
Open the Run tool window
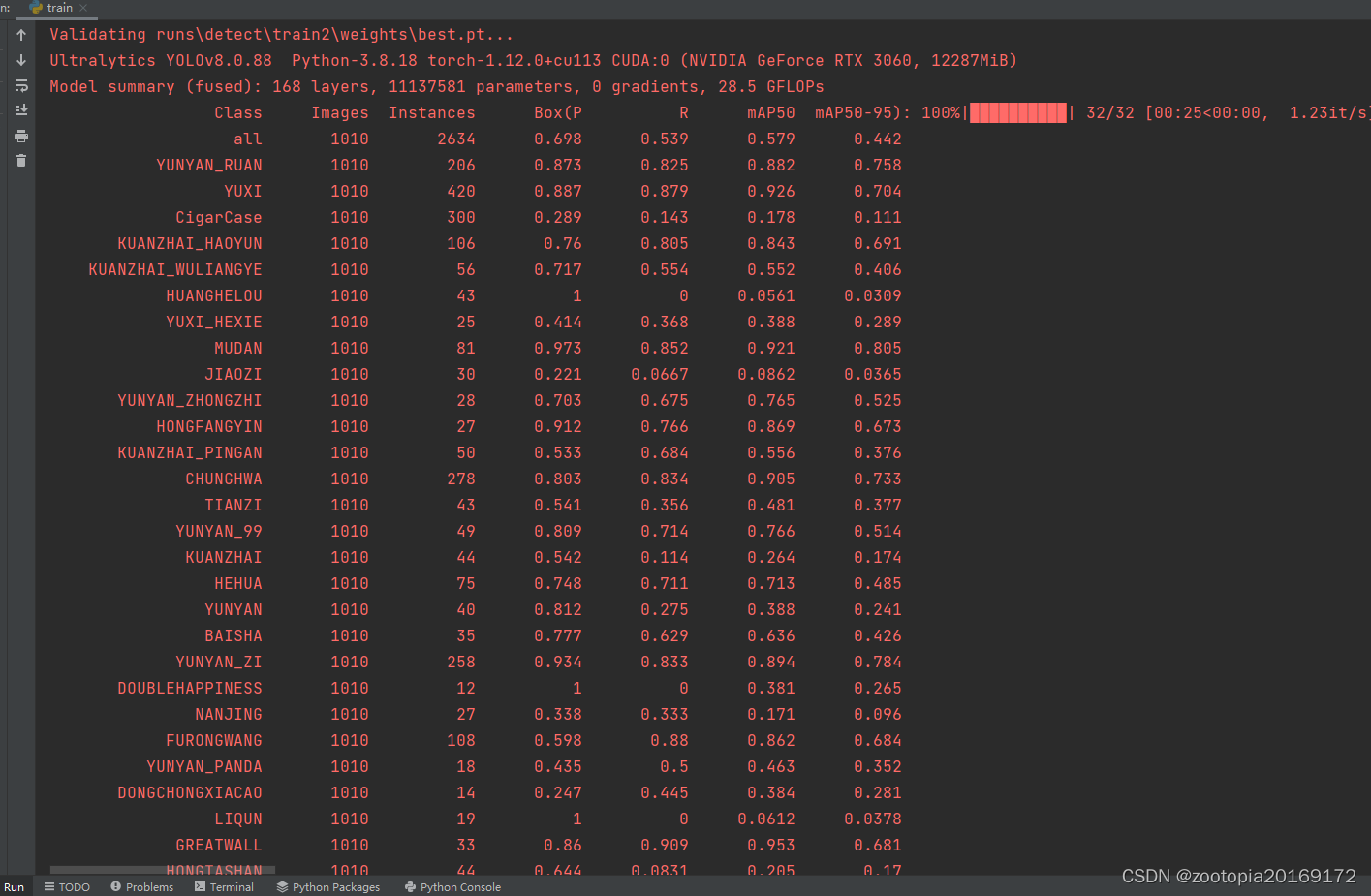coord(14,887)
